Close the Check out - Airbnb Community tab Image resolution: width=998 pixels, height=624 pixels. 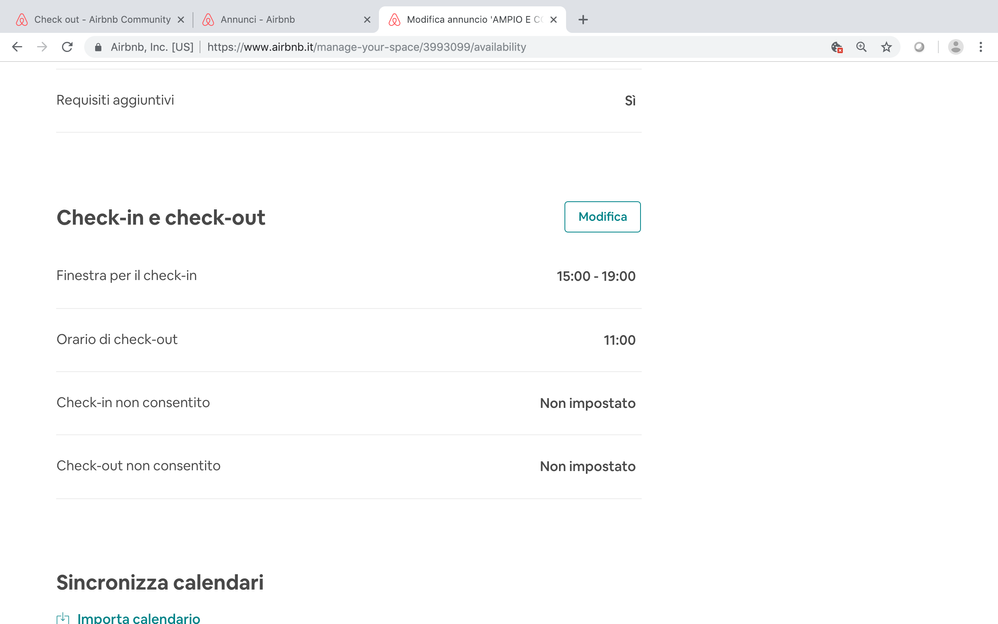[181, 19]
